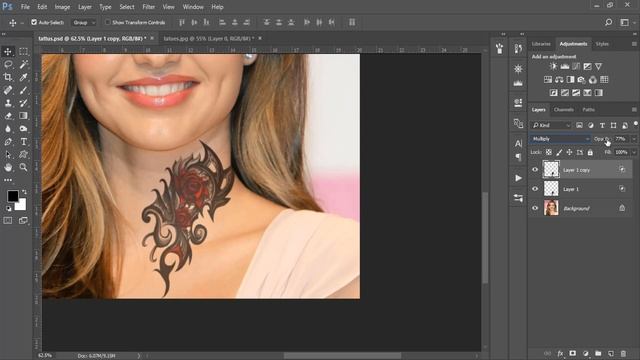
Task: Create a new group folder
Action: tap(598, 353)
